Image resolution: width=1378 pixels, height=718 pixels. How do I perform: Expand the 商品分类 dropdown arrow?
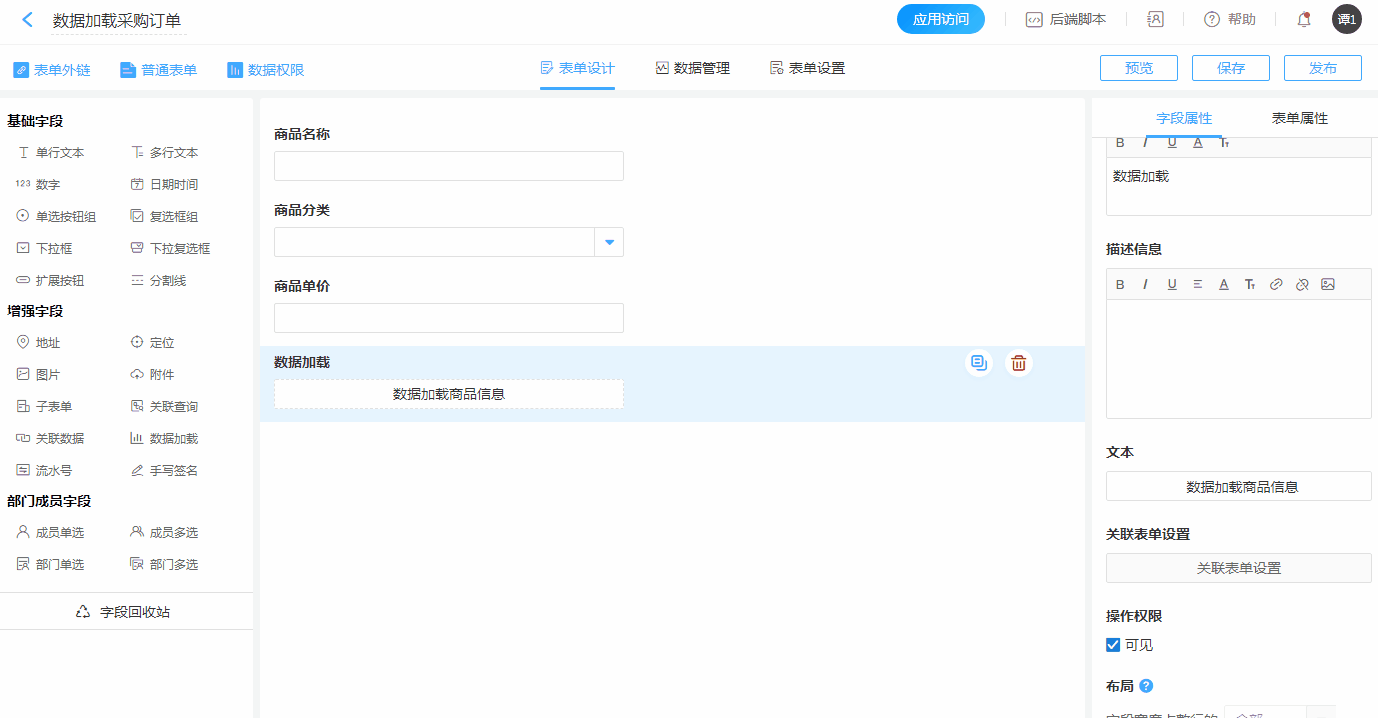coord(608,242)
